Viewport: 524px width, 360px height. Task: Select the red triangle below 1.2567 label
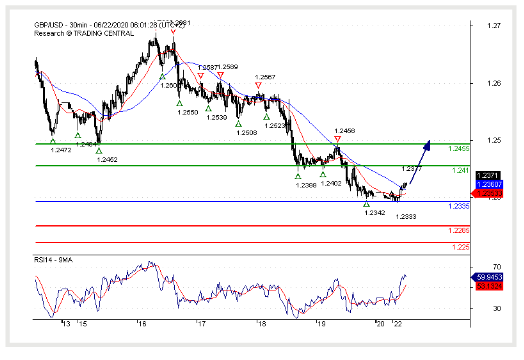(x=258, y=85)
